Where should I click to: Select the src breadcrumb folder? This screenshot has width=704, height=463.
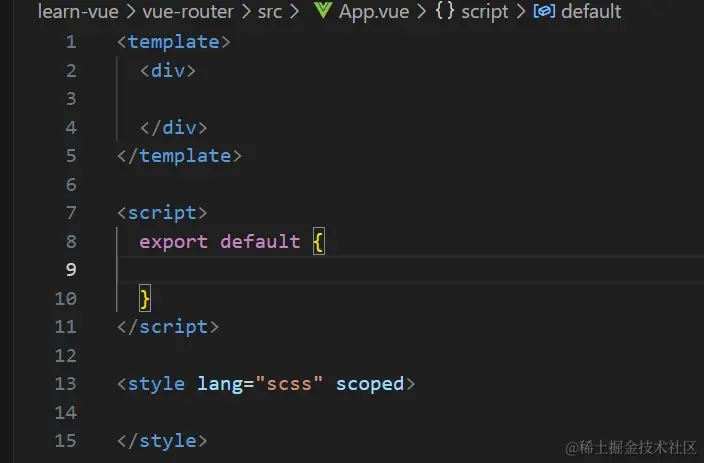(x=270, y=12)
